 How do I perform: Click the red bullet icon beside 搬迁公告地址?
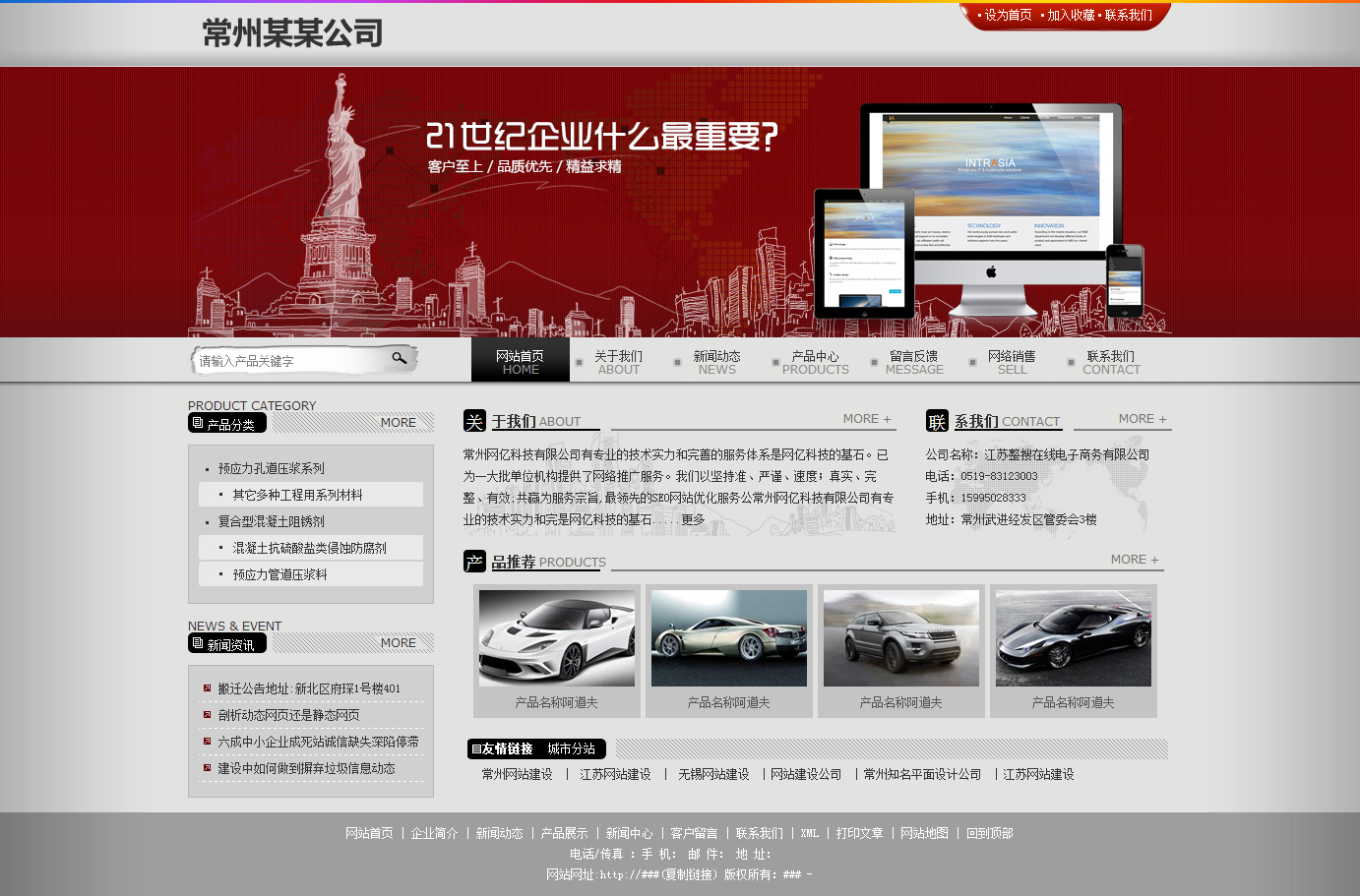(x=207, y=688)
